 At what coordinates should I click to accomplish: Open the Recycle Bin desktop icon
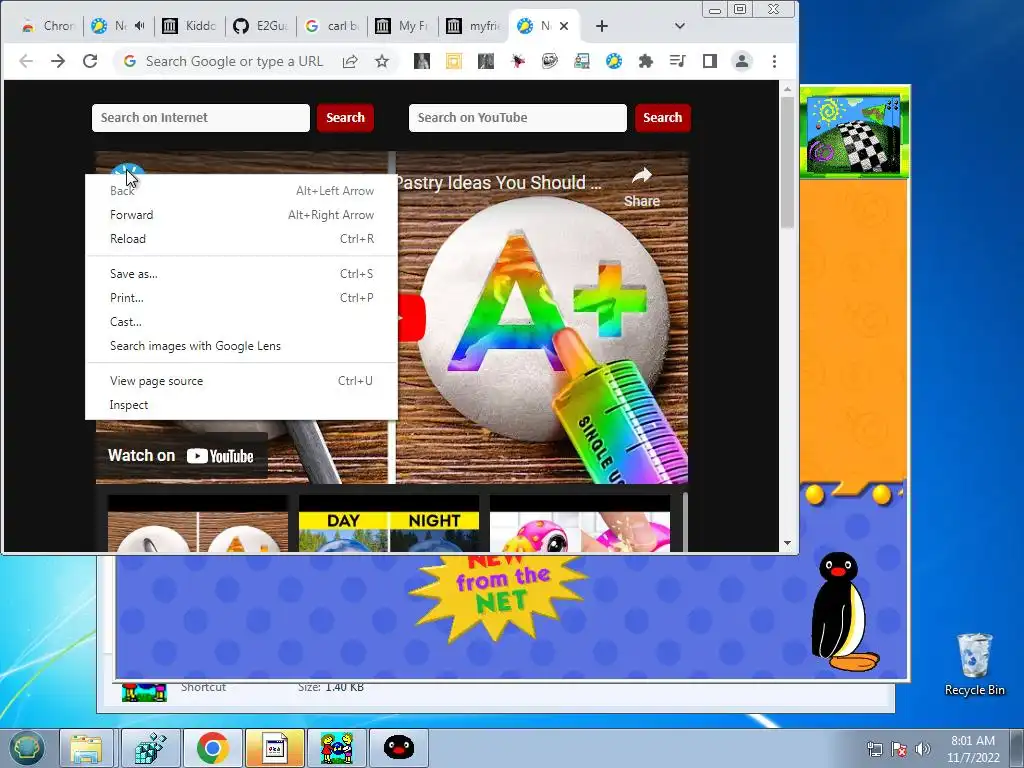[974, 664]
